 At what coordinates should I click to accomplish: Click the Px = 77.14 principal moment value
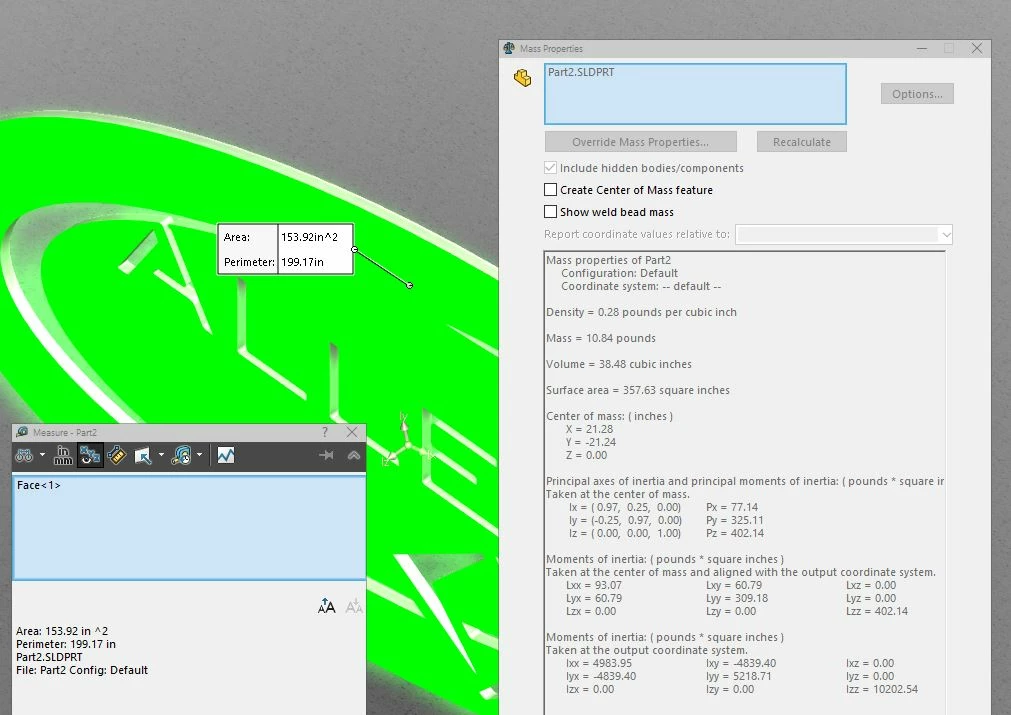[732, 507]
